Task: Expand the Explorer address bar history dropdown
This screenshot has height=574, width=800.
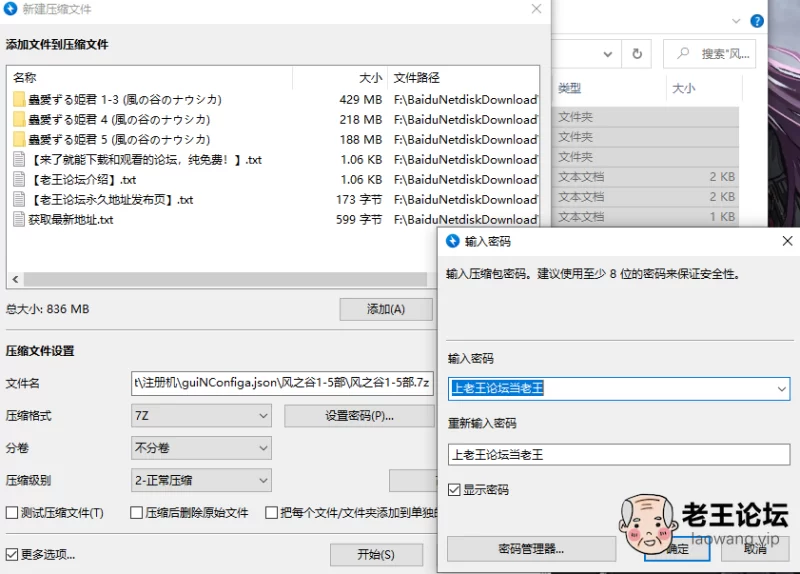Action: pyautogui.click(x=608, y=54)
